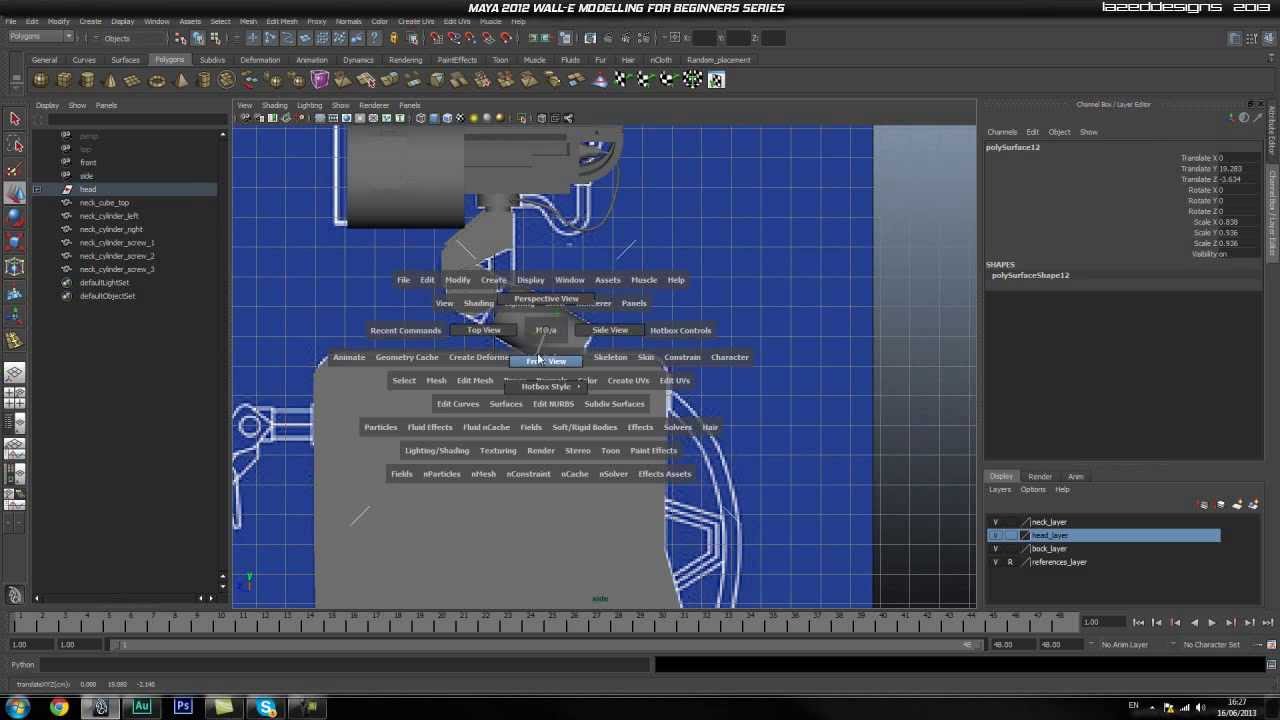
Task: Activate the Move tool in toolbox
Action: point(14,193)
